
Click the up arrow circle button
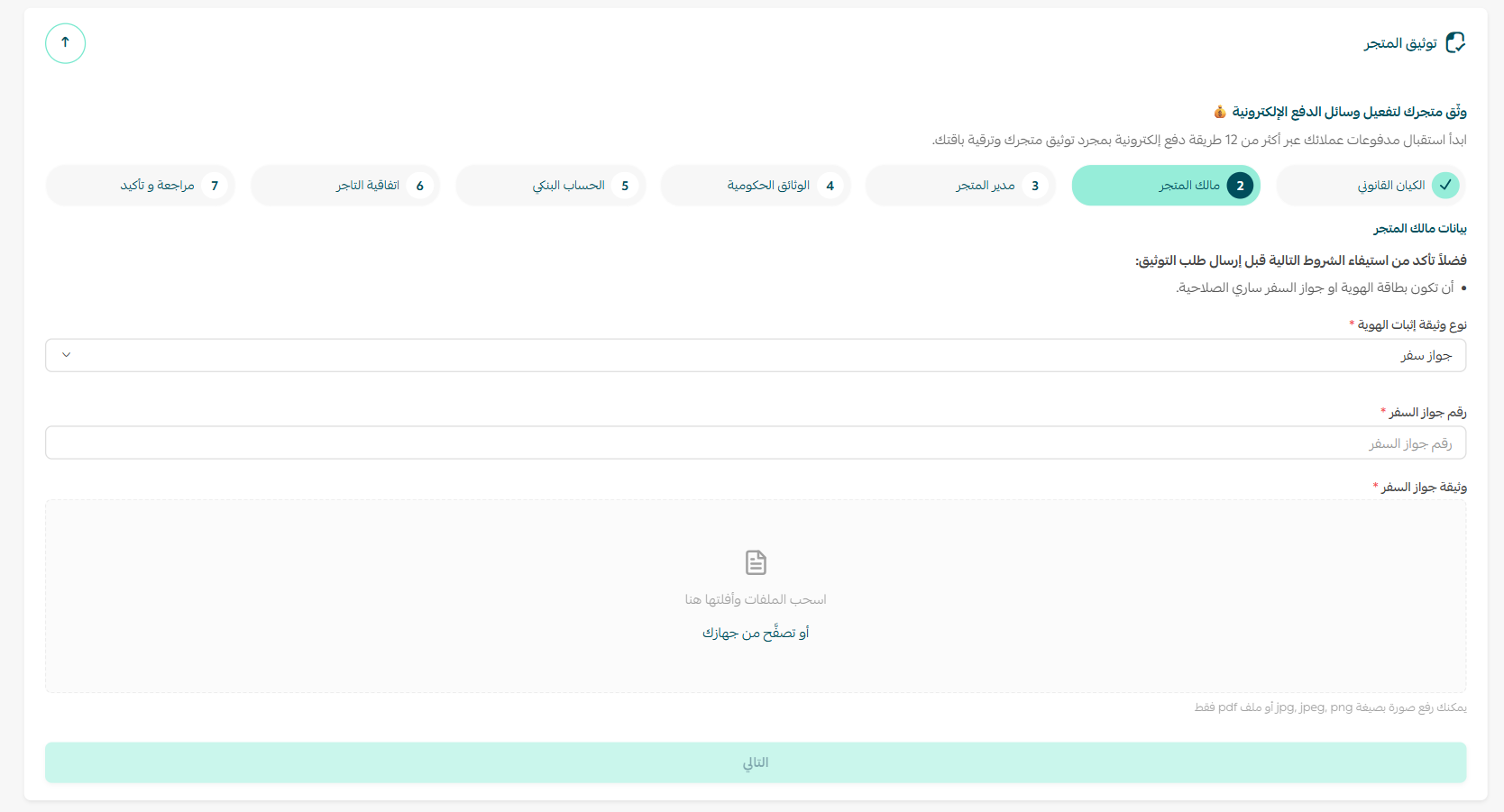pos(65,43)
